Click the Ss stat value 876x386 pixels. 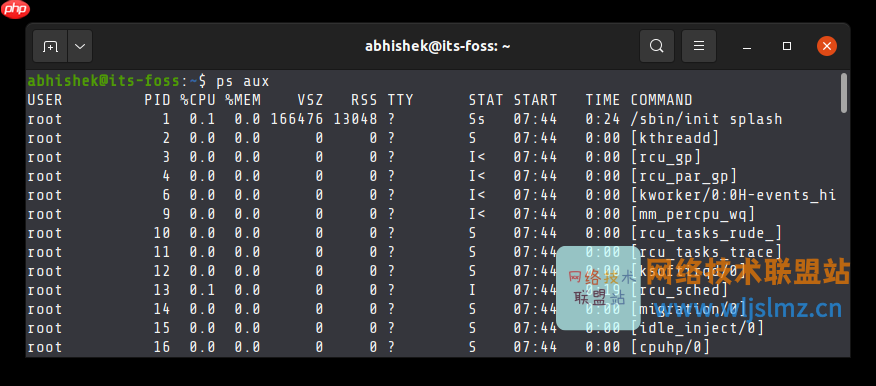click(x=477, y=119)
